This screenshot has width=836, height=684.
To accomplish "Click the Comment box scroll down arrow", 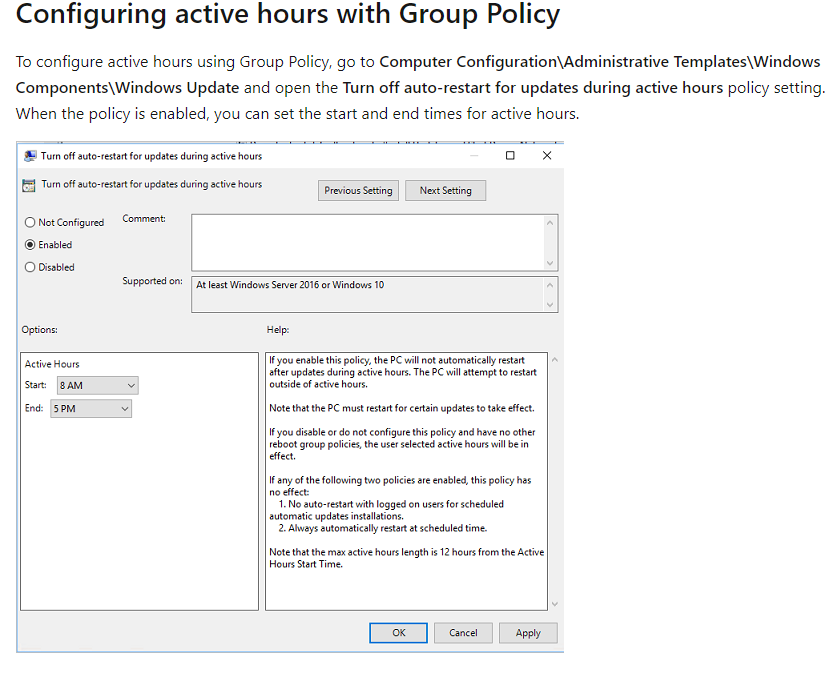I will [x=550, y=263].
